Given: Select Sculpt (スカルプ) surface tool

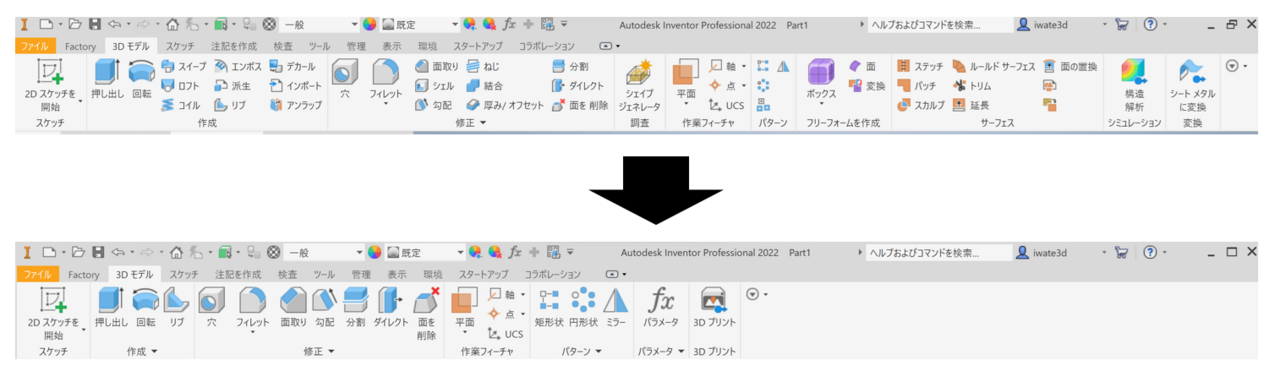Looking at the screenshot, I should [920, 105].
